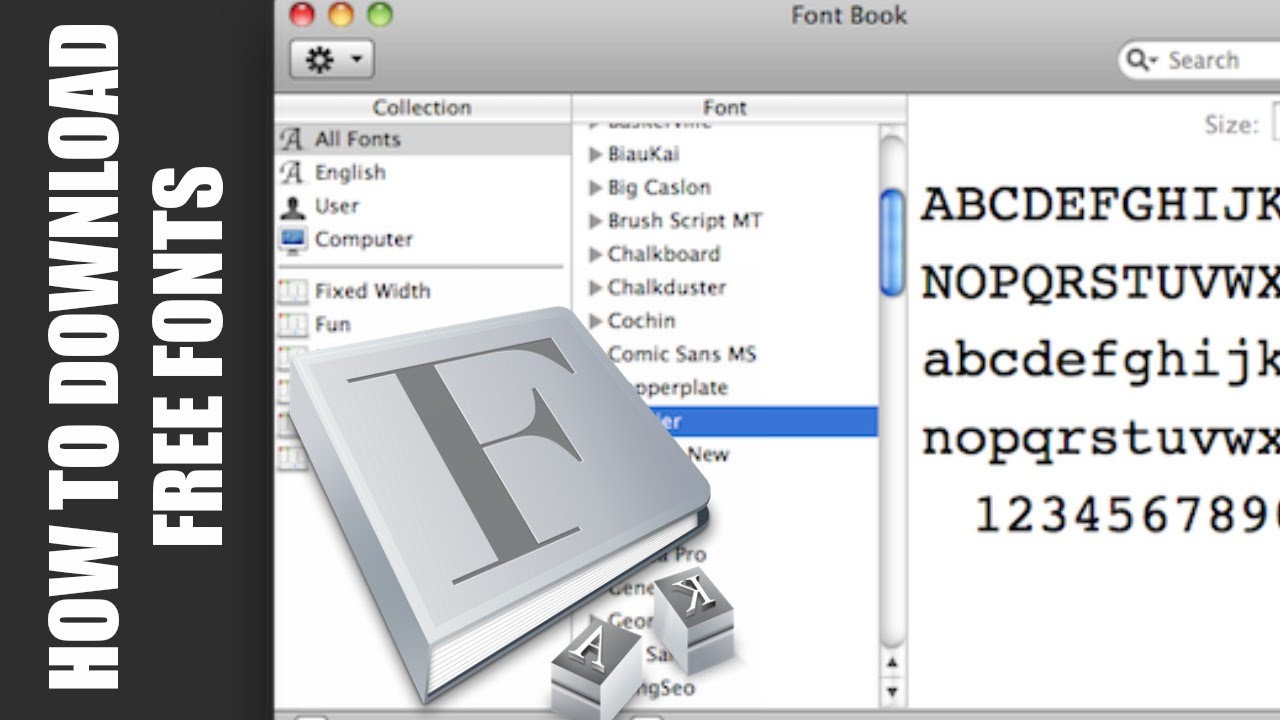
Task: Click the Collection column header
Action: click(x=422, y=107)
